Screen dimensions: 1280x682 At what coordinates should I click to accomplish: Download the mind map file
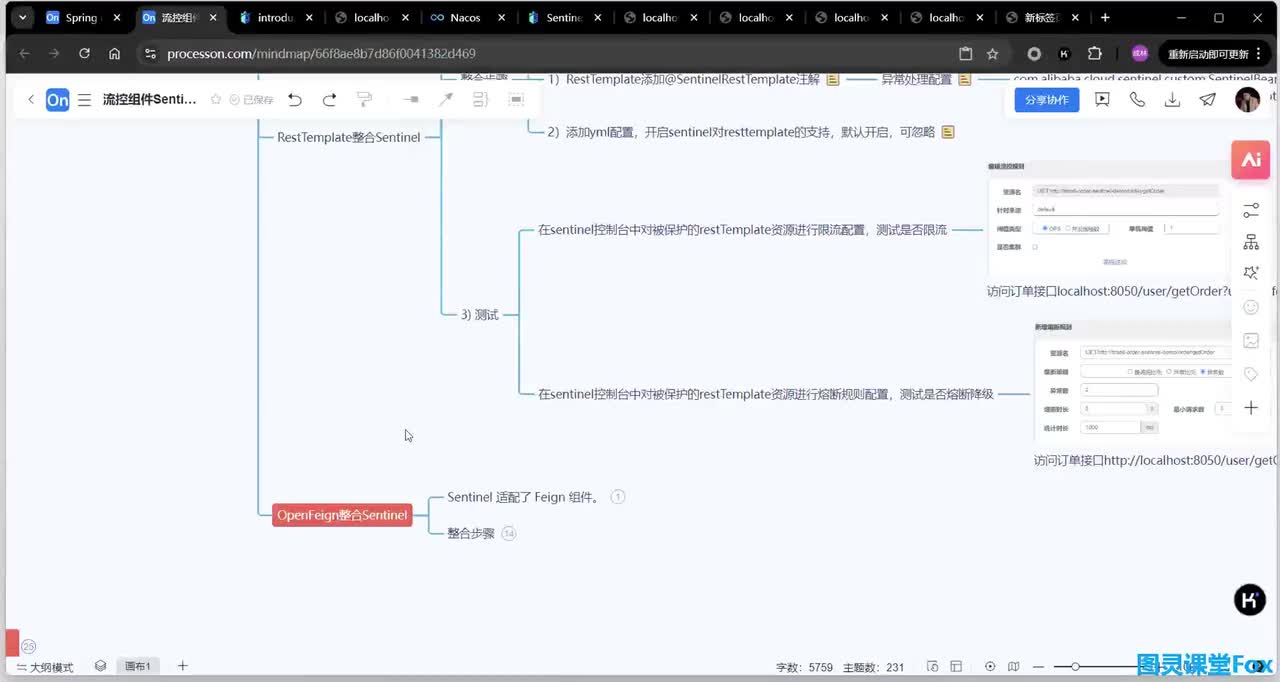click(x=1173, y=100)
